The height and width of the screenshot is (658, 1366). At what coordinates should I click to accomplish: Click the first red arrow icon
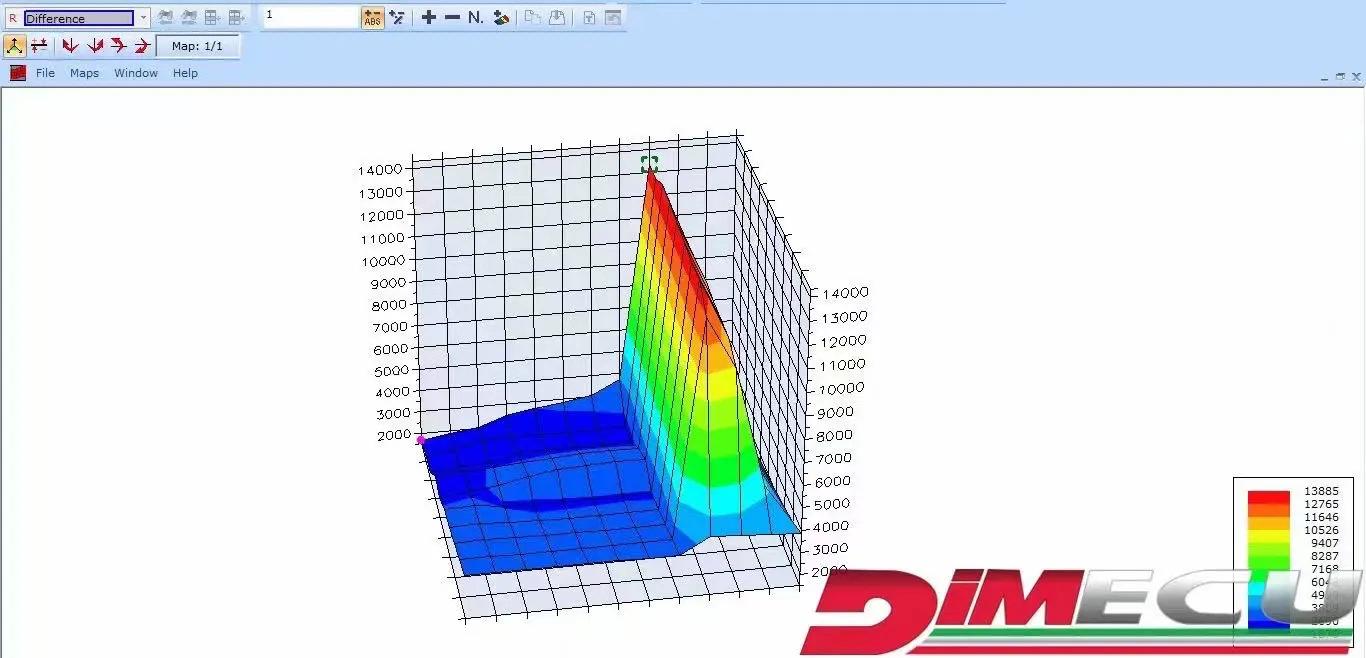[x=70, y=46]
